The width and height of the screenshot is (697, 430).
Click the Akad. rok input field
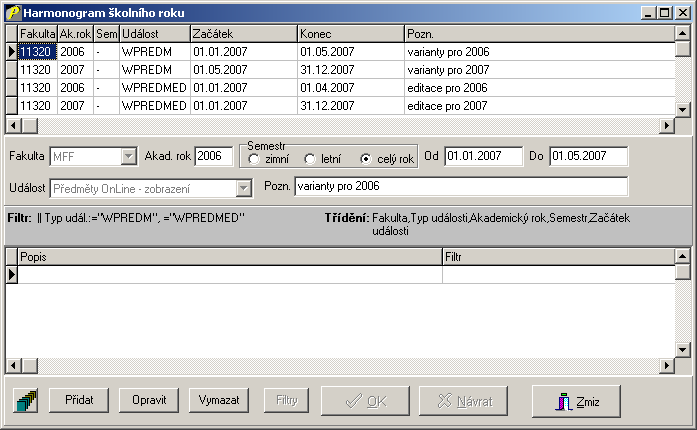coord(213,156)
